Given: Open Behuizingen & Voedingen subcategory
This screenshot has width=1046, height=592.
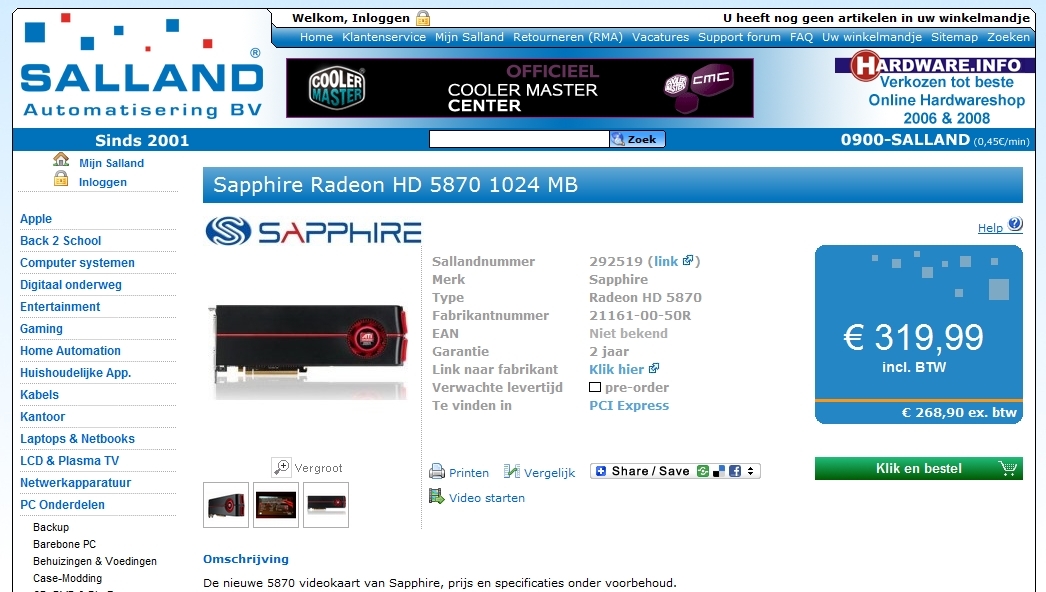Looking at the screenshot, I should 95,561.
